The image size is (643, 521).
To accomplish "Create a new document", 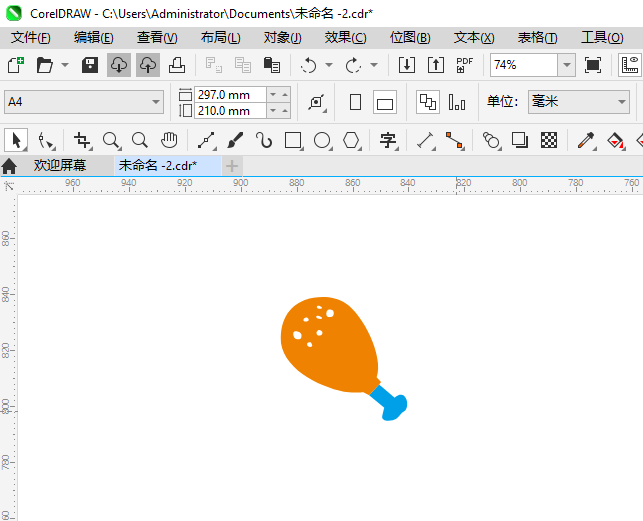I will pyautogui.click(x=16, y=65).
